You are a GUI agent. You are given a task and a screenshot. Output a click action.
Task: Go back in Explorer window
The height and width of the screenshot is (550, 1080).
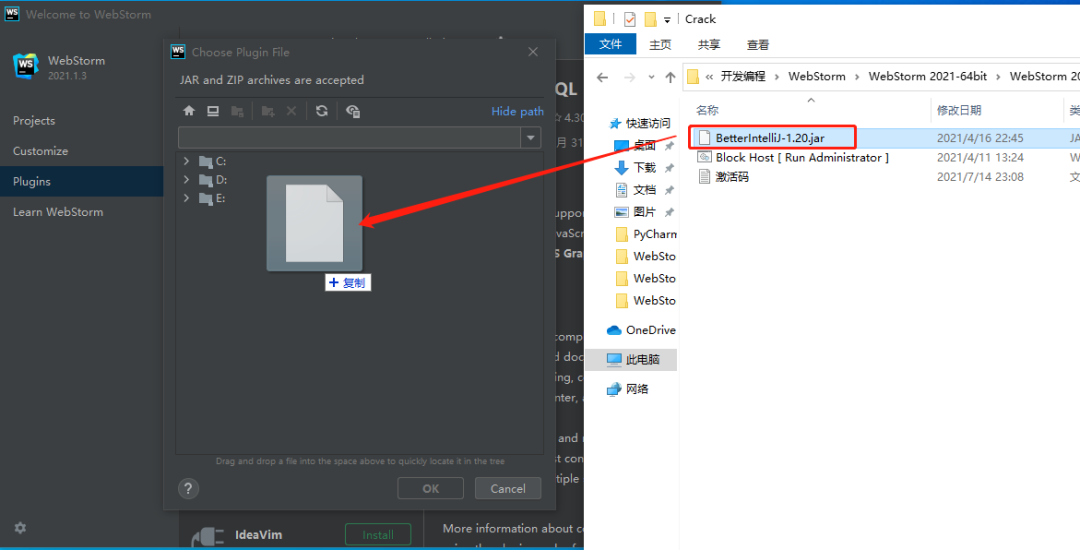coord(602,77)
